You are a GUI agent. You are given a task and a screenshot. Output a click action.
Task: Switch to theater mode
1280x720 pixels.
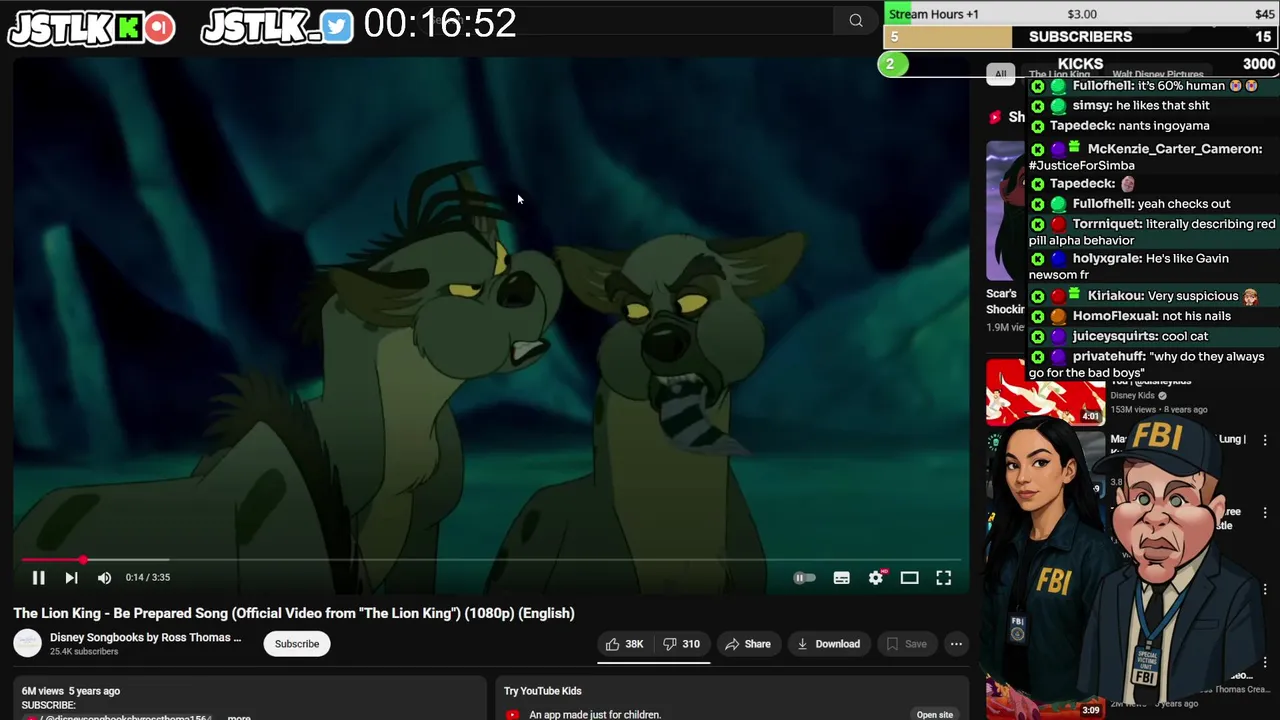click(909, 578)
